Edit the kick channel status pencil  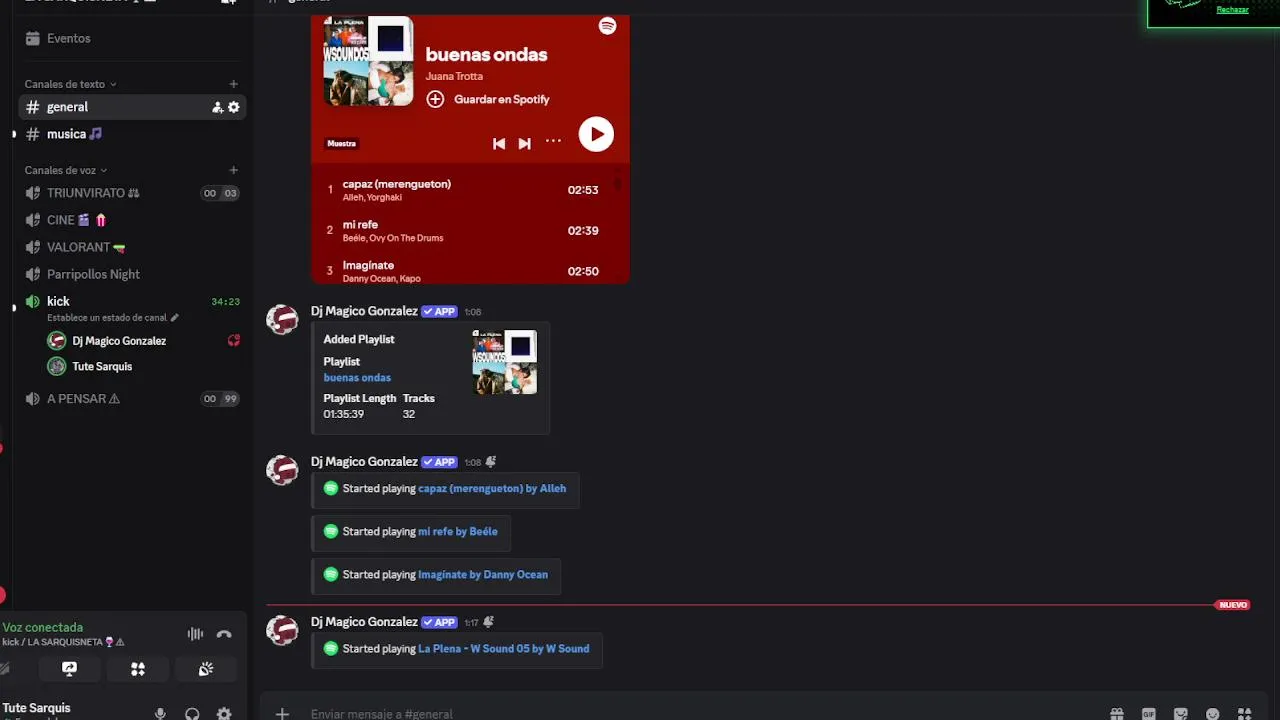[x=174, y=318]
